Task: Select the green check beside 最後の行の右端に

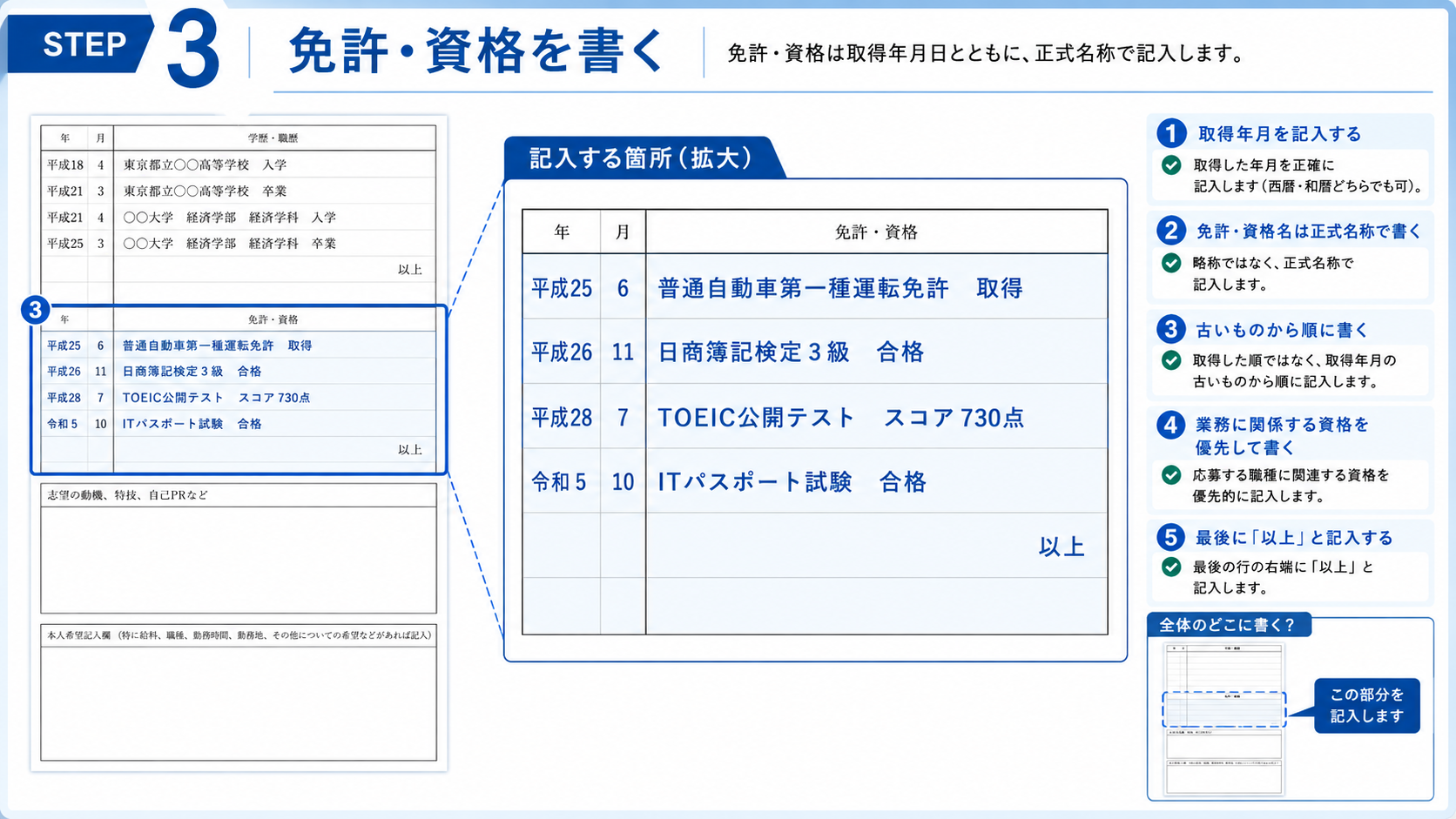Action: (1172, 567)
